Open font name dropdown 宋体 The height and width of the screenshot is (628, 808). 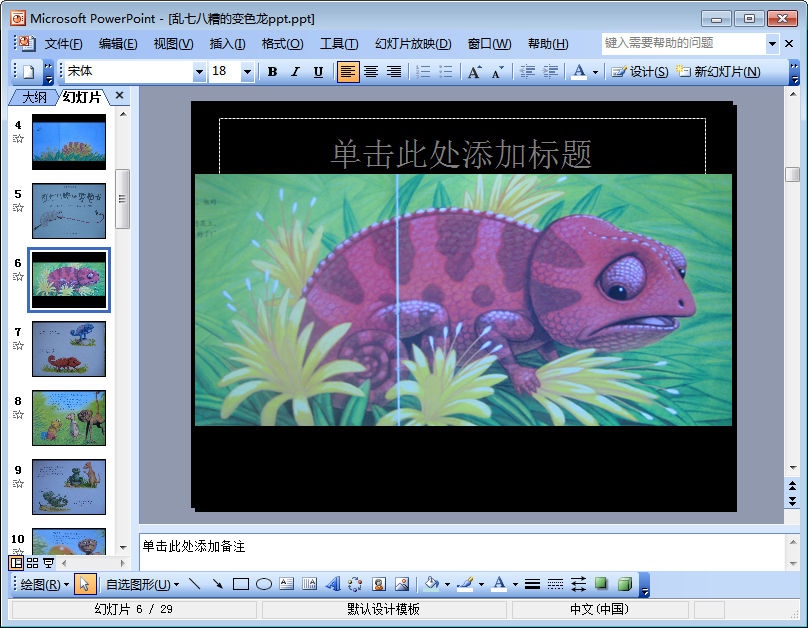(199, 72)
